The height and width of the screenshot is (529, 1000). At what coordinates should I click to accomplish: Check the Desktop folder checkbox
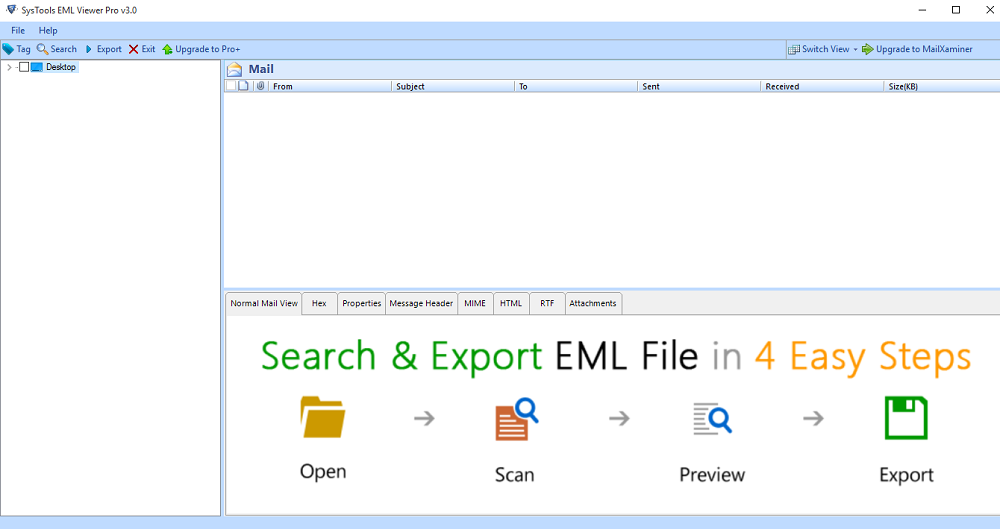tap(24, 67)
